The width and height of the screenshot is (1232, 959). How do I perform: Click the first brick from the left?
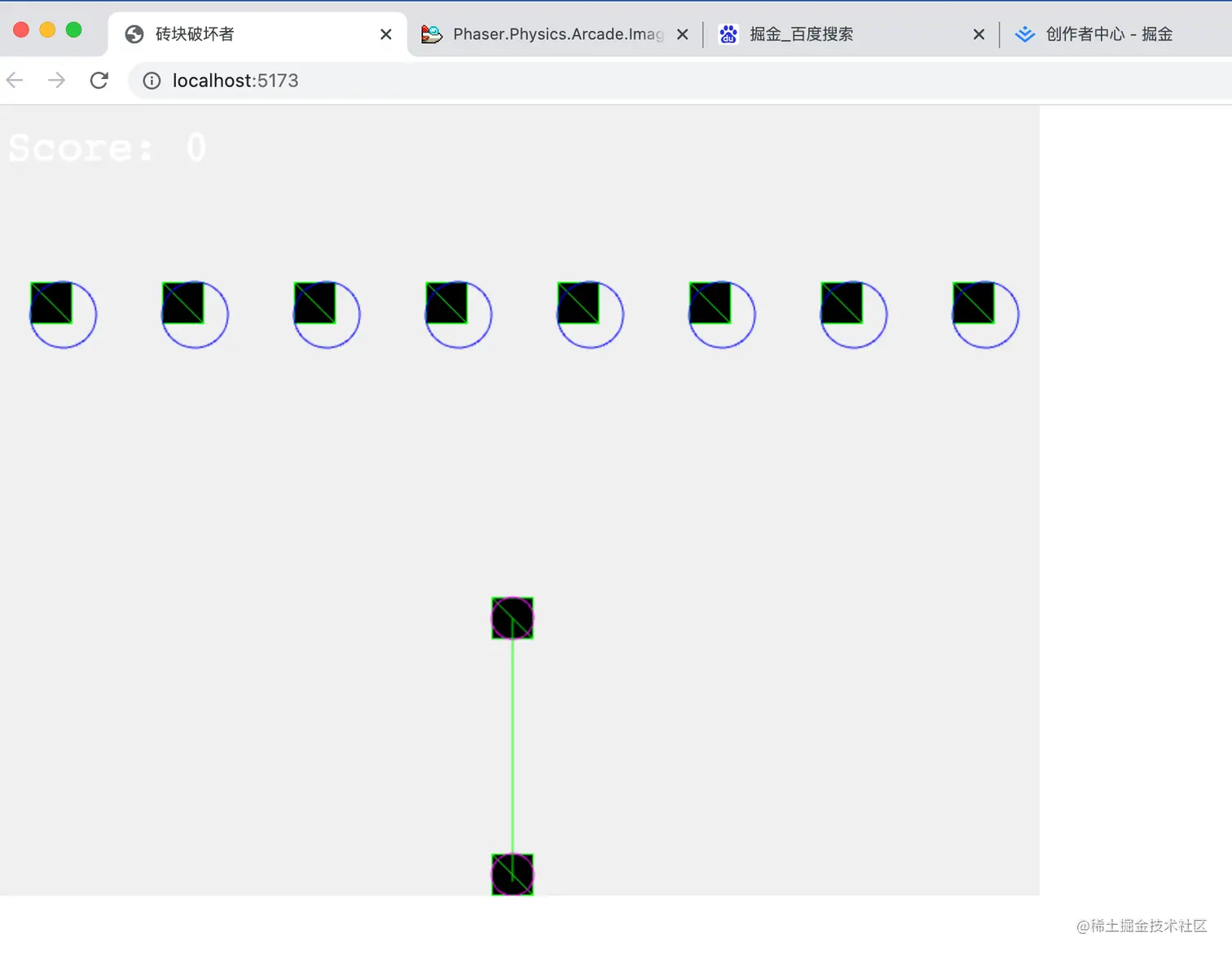(51, 303)
